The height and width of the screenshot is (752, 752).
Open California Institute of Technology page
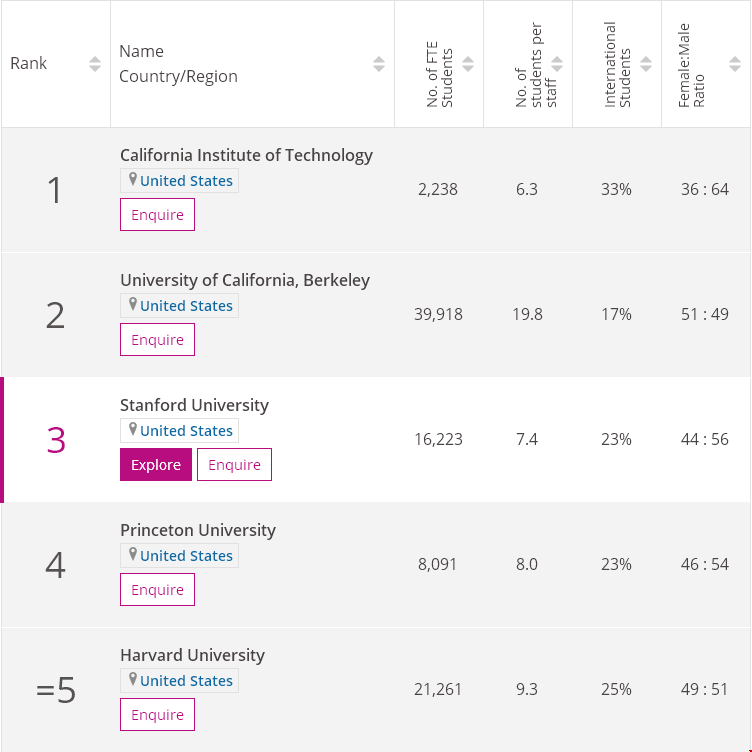[x=246, y=155]
